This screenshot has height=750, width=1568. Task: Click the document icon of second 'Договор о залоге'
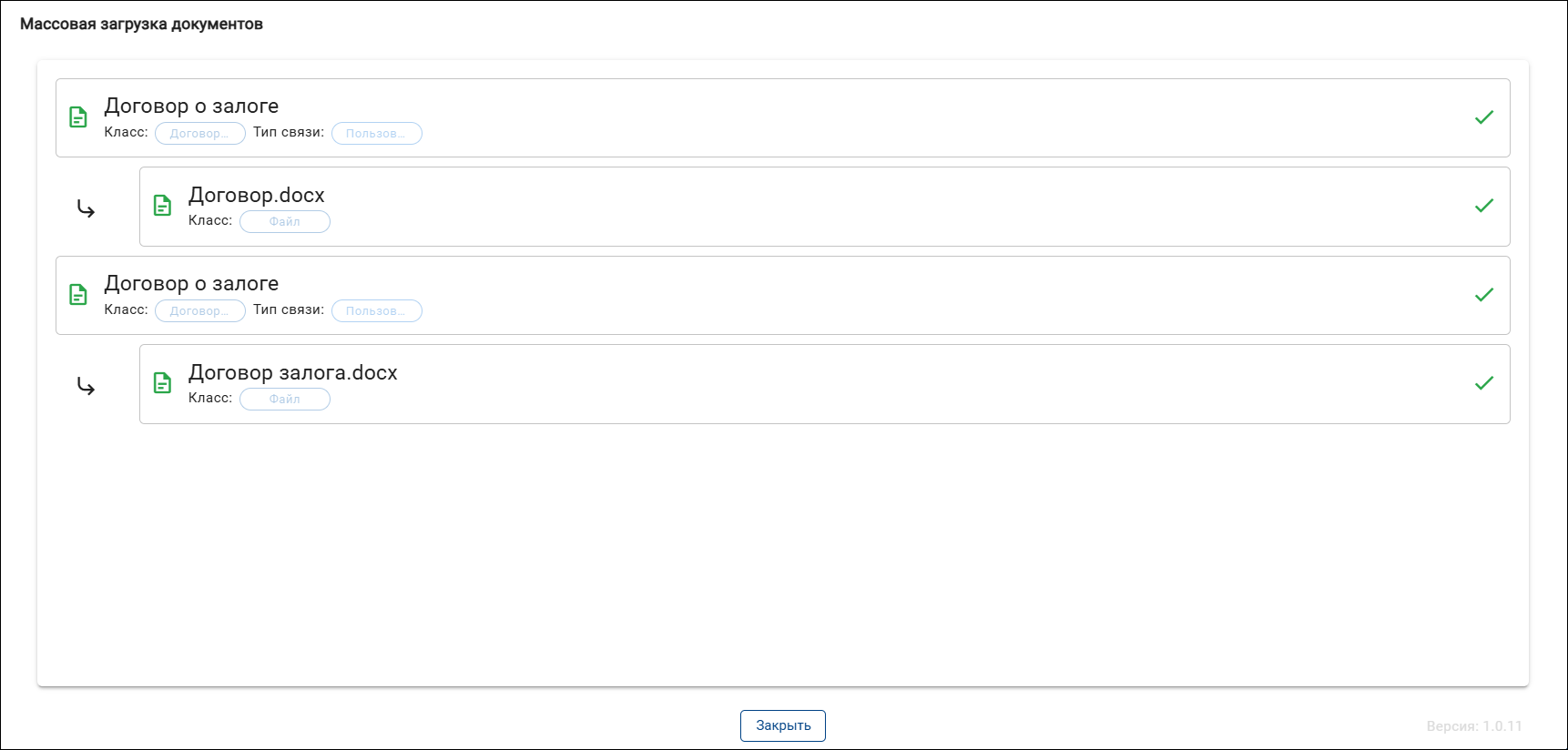click(x=78, y=295)
